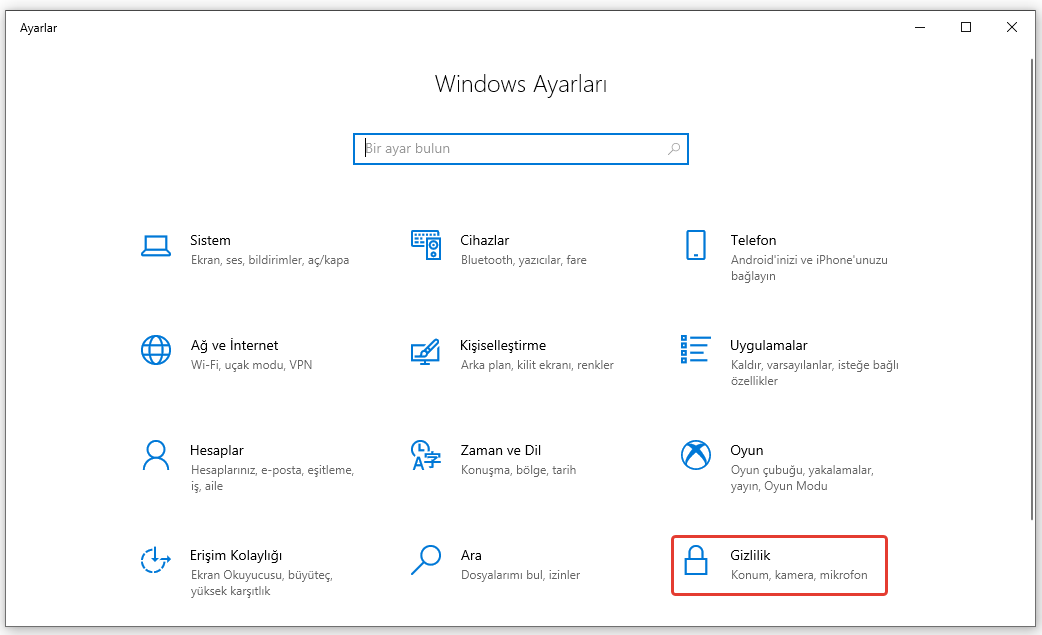
Task: Maximize the Ayarlar window
Action: (x=966, y=27)
